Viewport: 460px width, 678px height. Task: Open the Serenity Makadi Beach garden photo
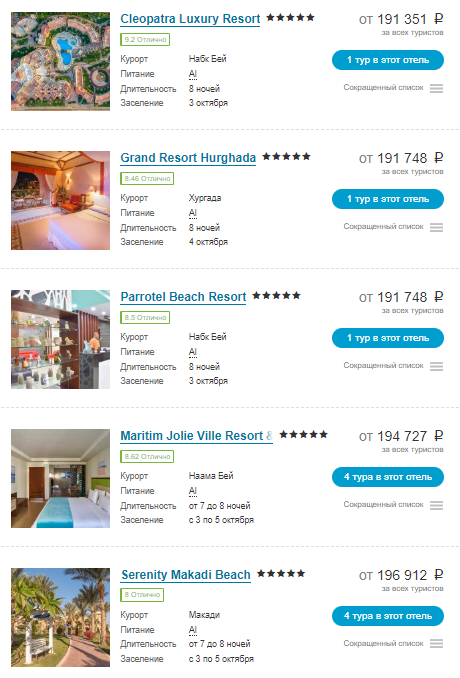point(61,617)
